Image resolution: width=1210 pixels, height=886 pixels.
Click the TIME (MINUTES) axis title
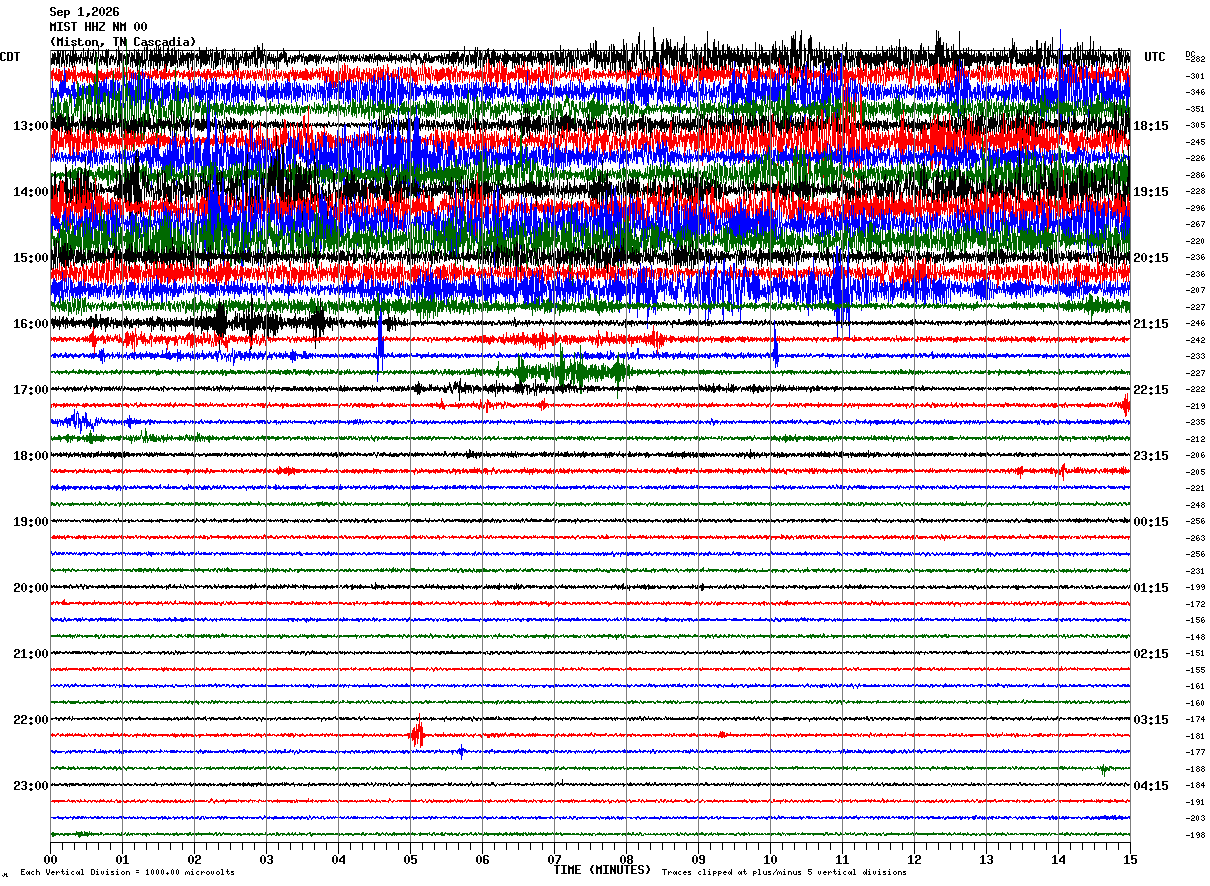602,870
